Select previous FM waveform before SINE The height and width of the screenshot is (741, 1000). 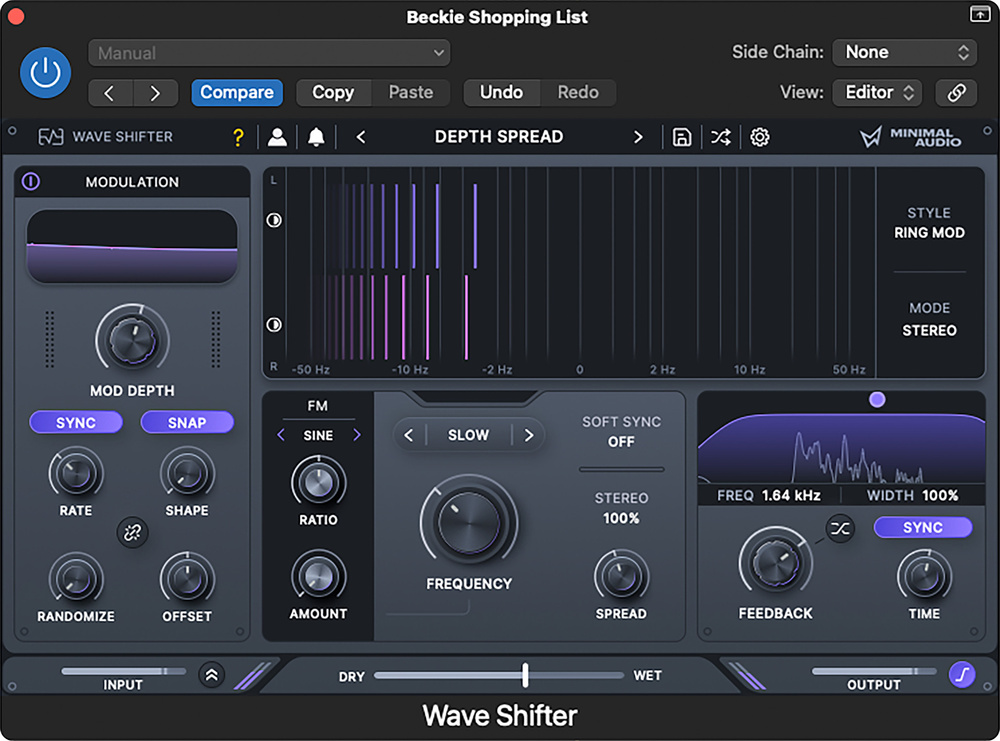(x=281, y=435)
